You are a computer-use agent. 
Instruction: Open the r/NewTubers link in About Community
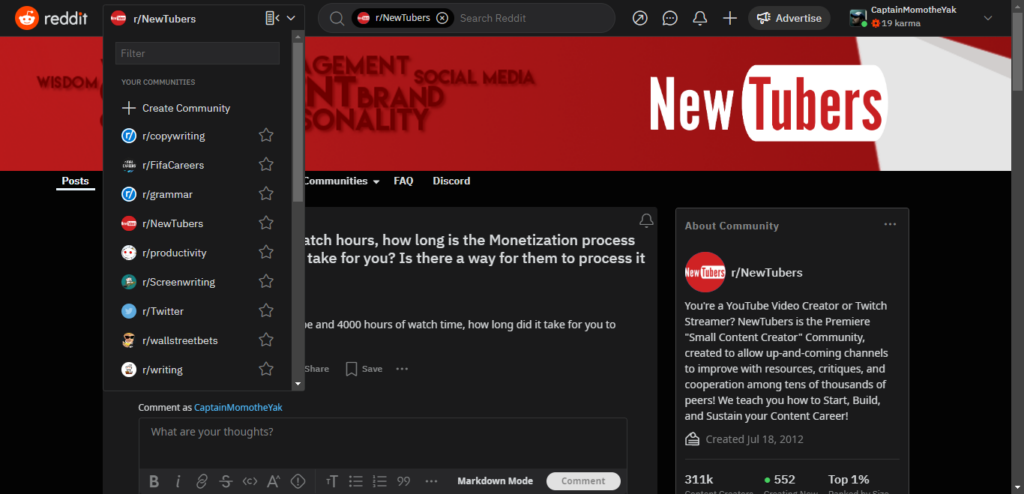[767, 272]
